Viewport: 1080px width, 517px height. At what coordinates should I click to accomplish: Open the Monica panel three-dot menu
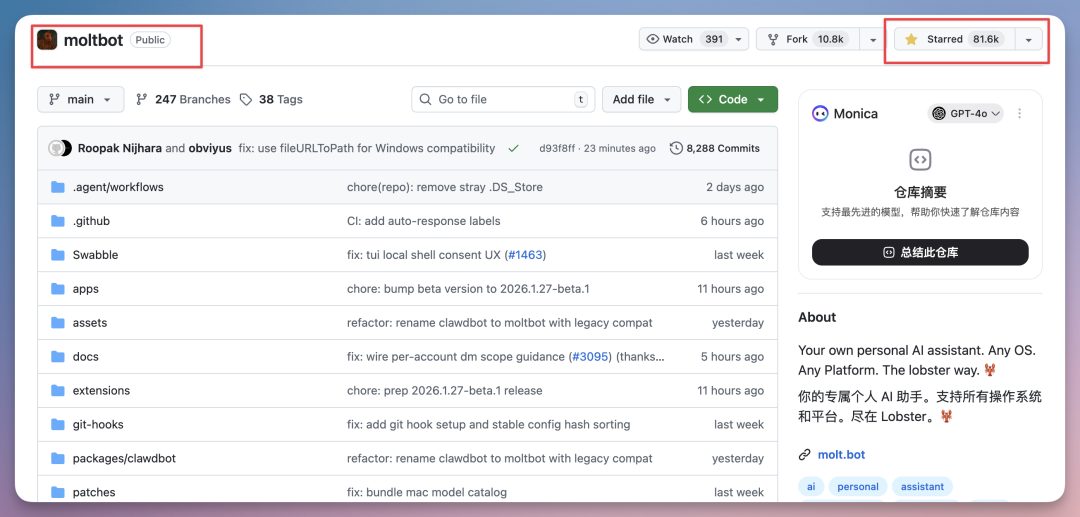(x=1020, y=114)
